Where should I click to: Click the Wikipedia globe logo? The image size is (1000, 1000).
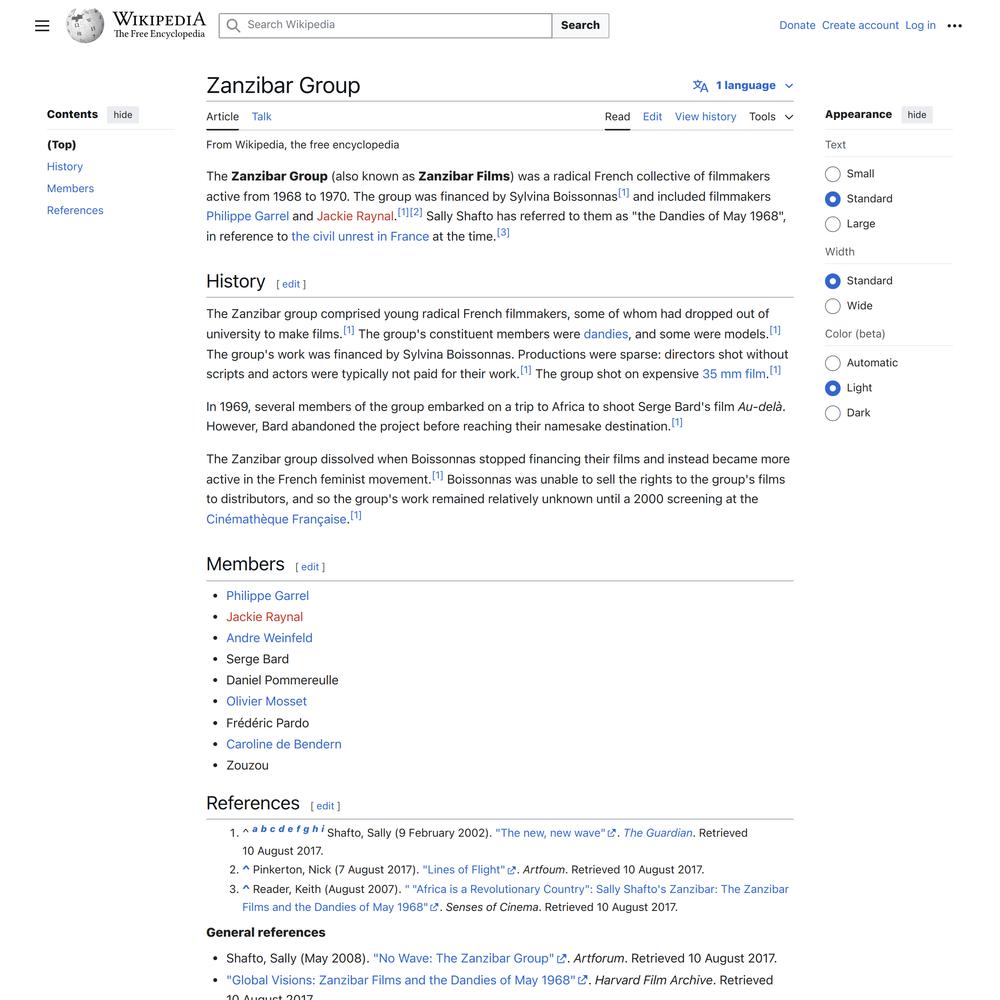click(x=85, y=26)
